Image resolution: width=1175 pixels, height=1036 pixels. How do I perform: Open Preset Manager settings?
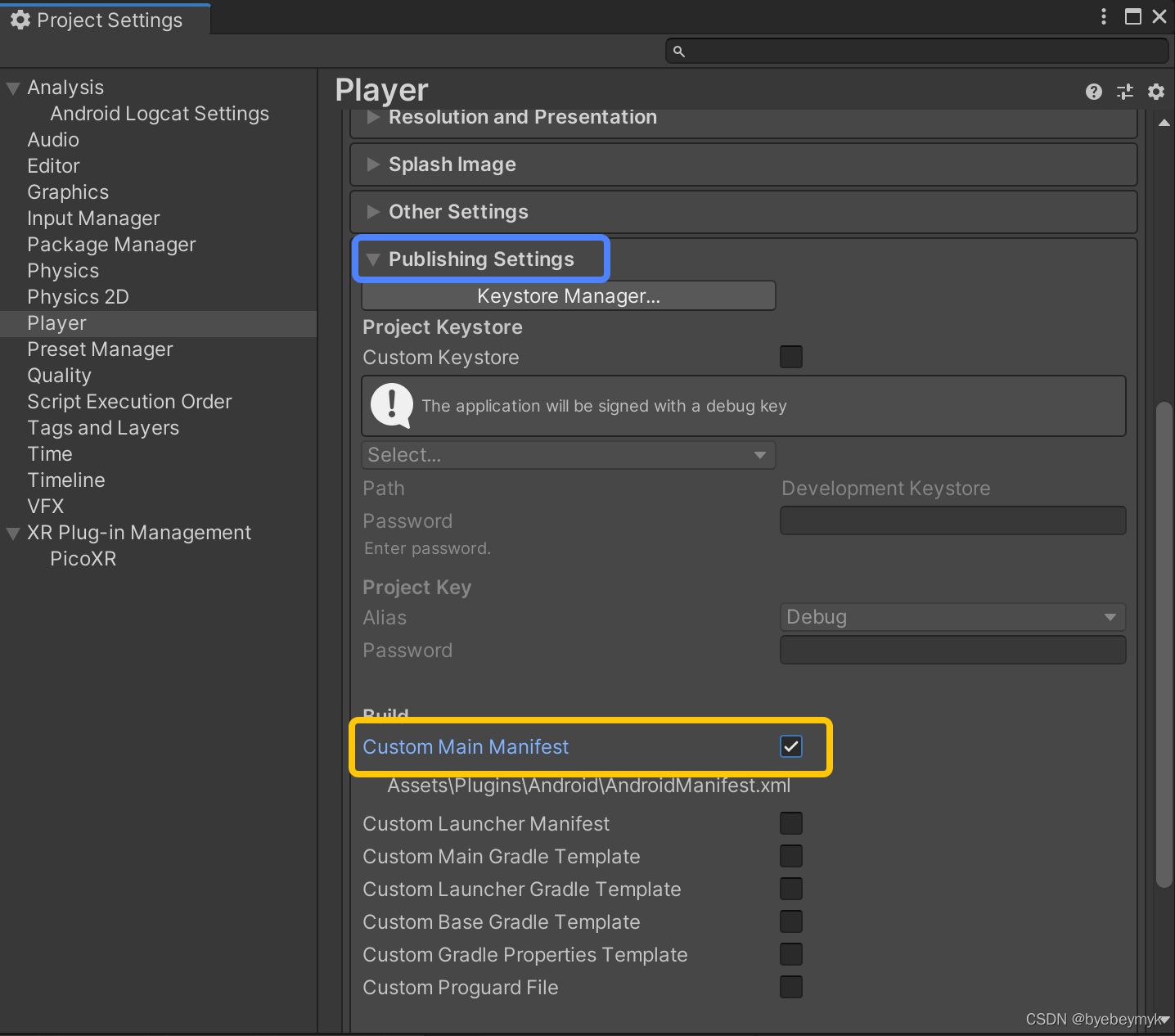[x=100, y=349]
